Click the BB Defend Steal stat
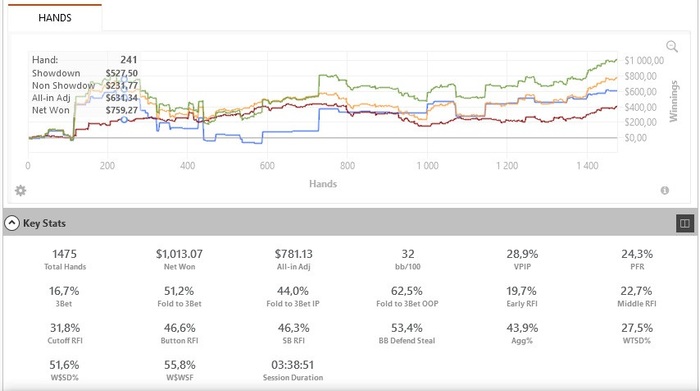The width and height of the screenshot is (700, 391). 407,333
